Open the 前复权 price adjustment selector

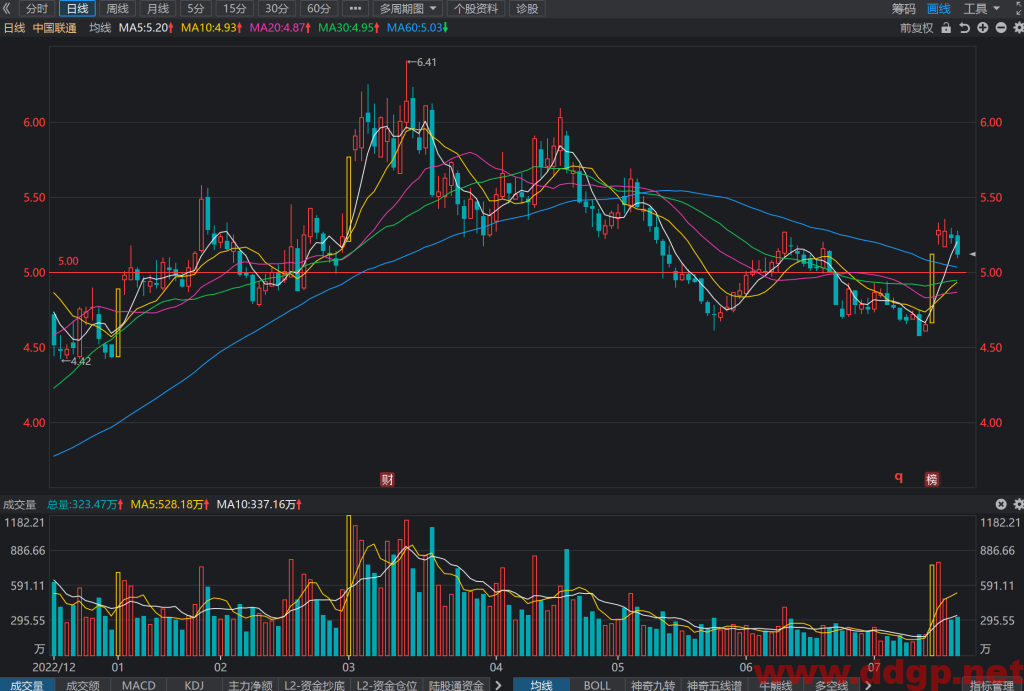tap(916, 28)
